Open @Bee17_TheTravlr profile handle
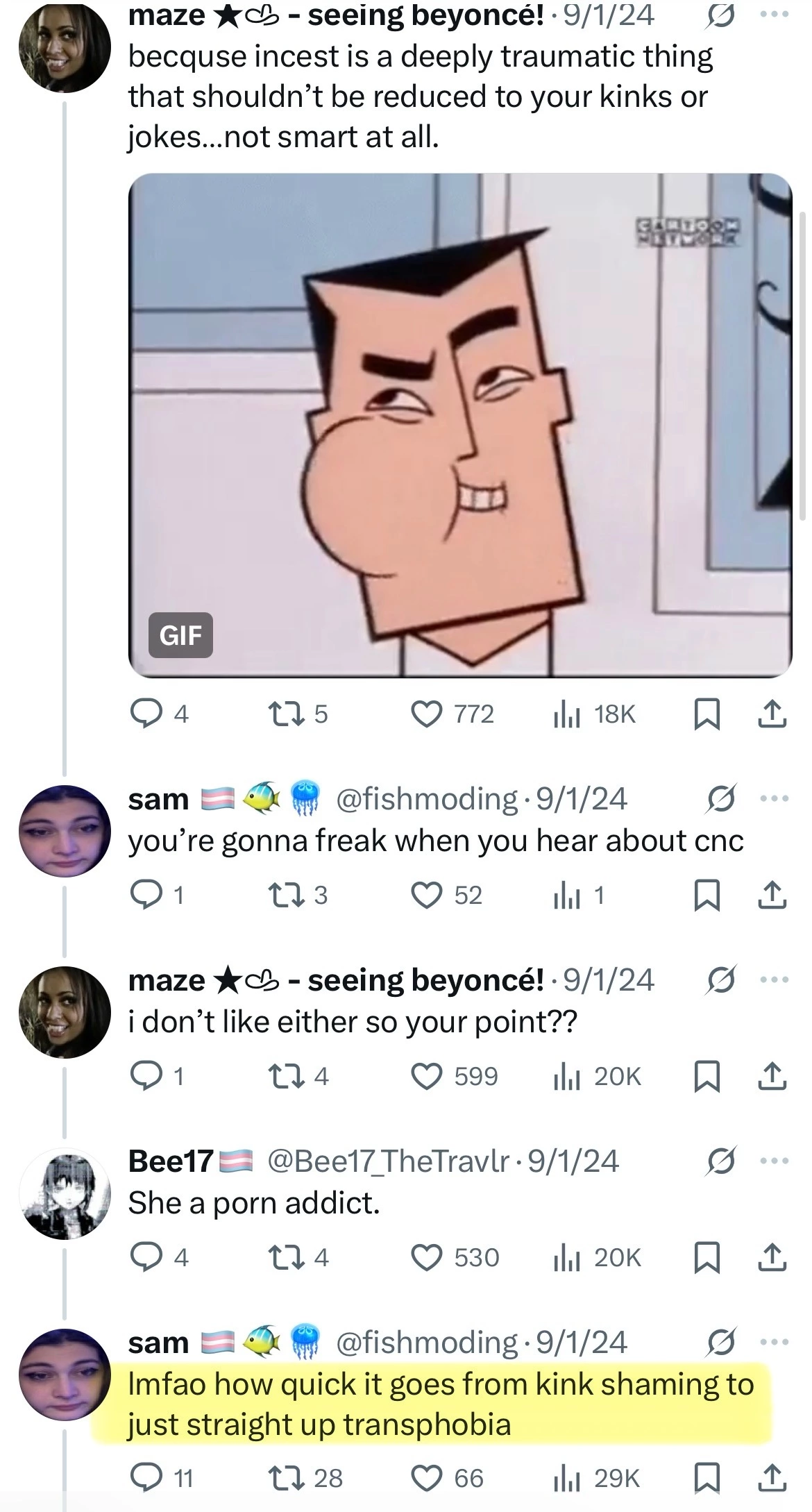Screen dimensions: 812x1512 point(391,1161)
